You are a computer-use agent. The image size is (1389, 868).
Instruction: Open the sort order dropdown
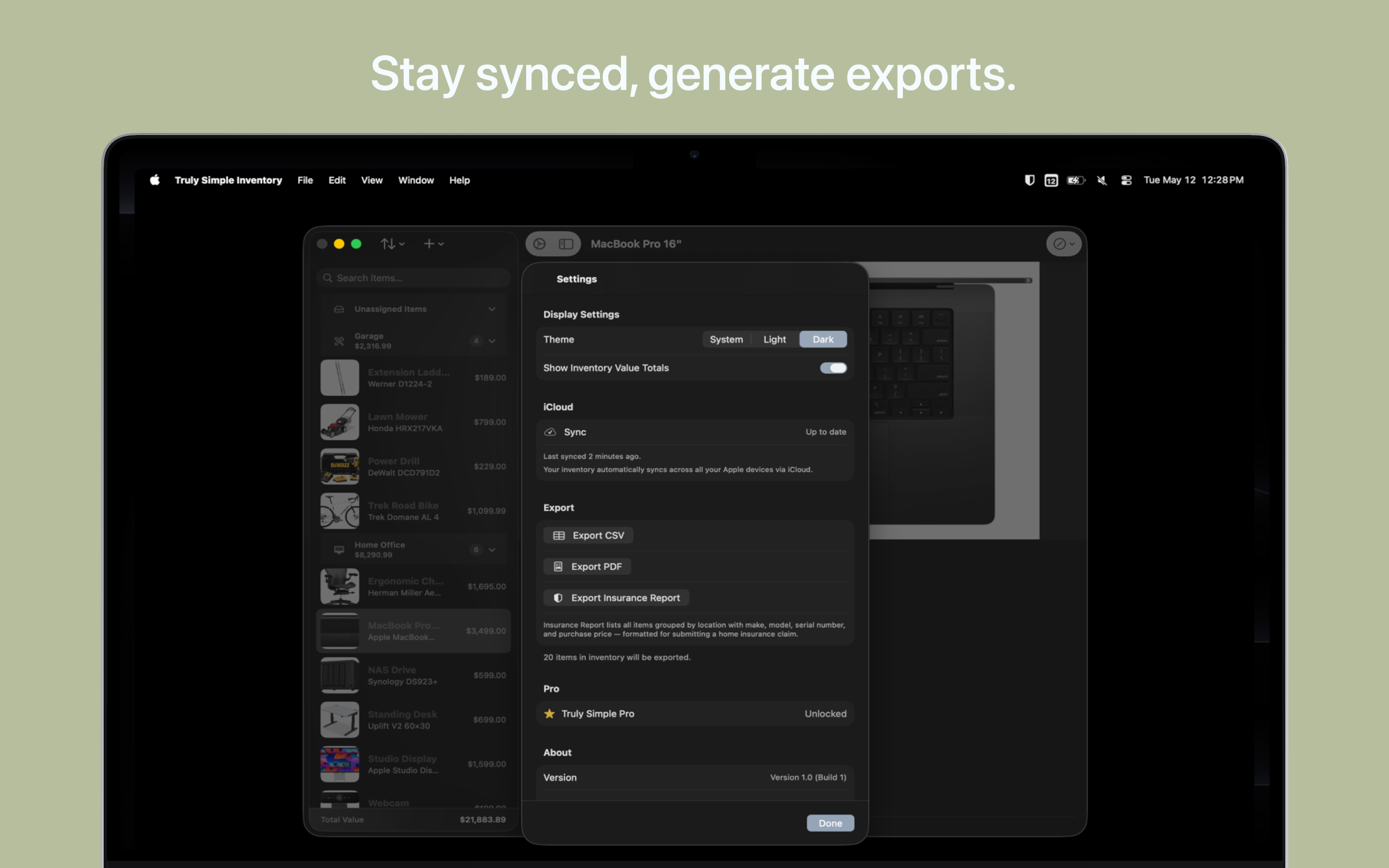click(x=393, y=244)
